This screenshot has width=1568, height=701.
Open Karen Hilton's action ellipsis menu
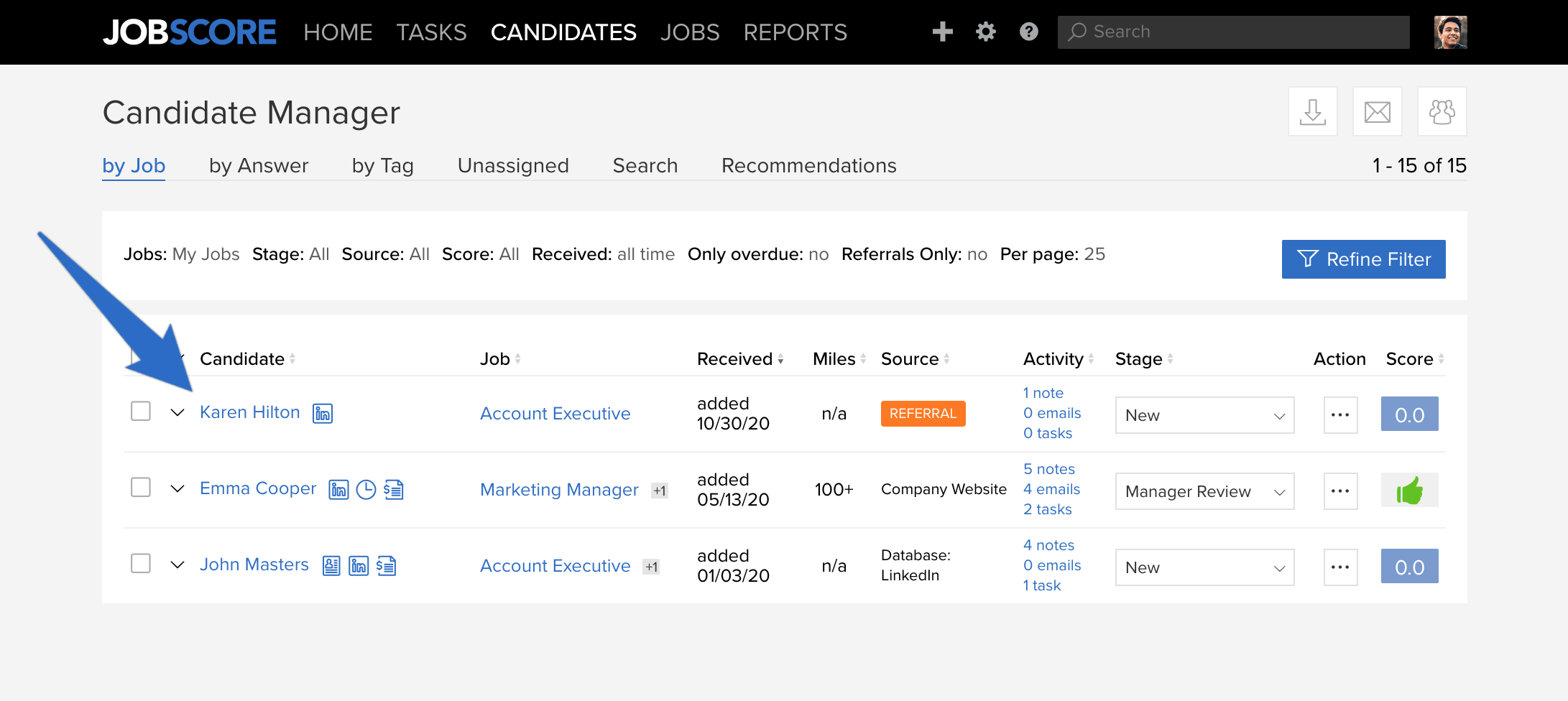pyautogui.click(x=1340, y=415)
